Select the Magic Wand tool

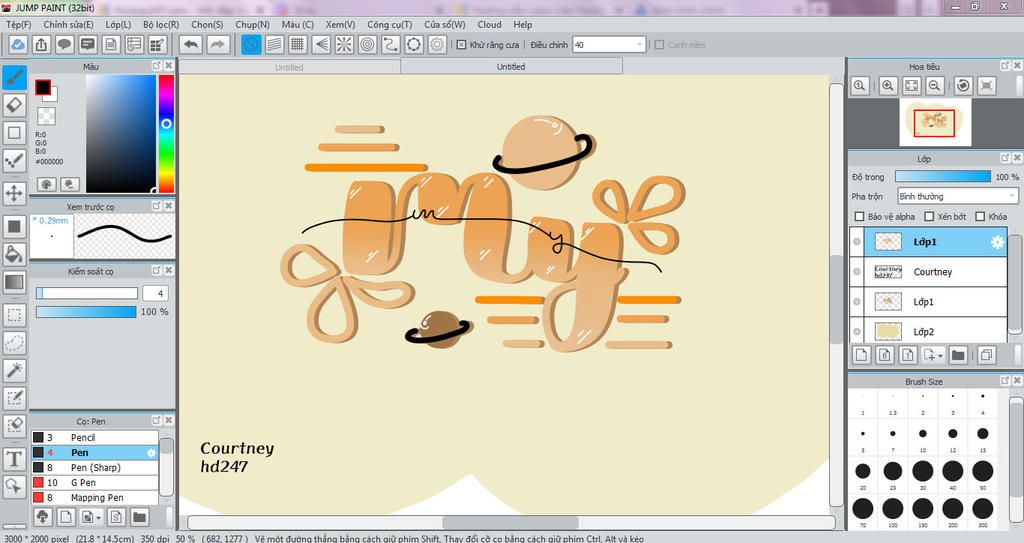point(14,370)
